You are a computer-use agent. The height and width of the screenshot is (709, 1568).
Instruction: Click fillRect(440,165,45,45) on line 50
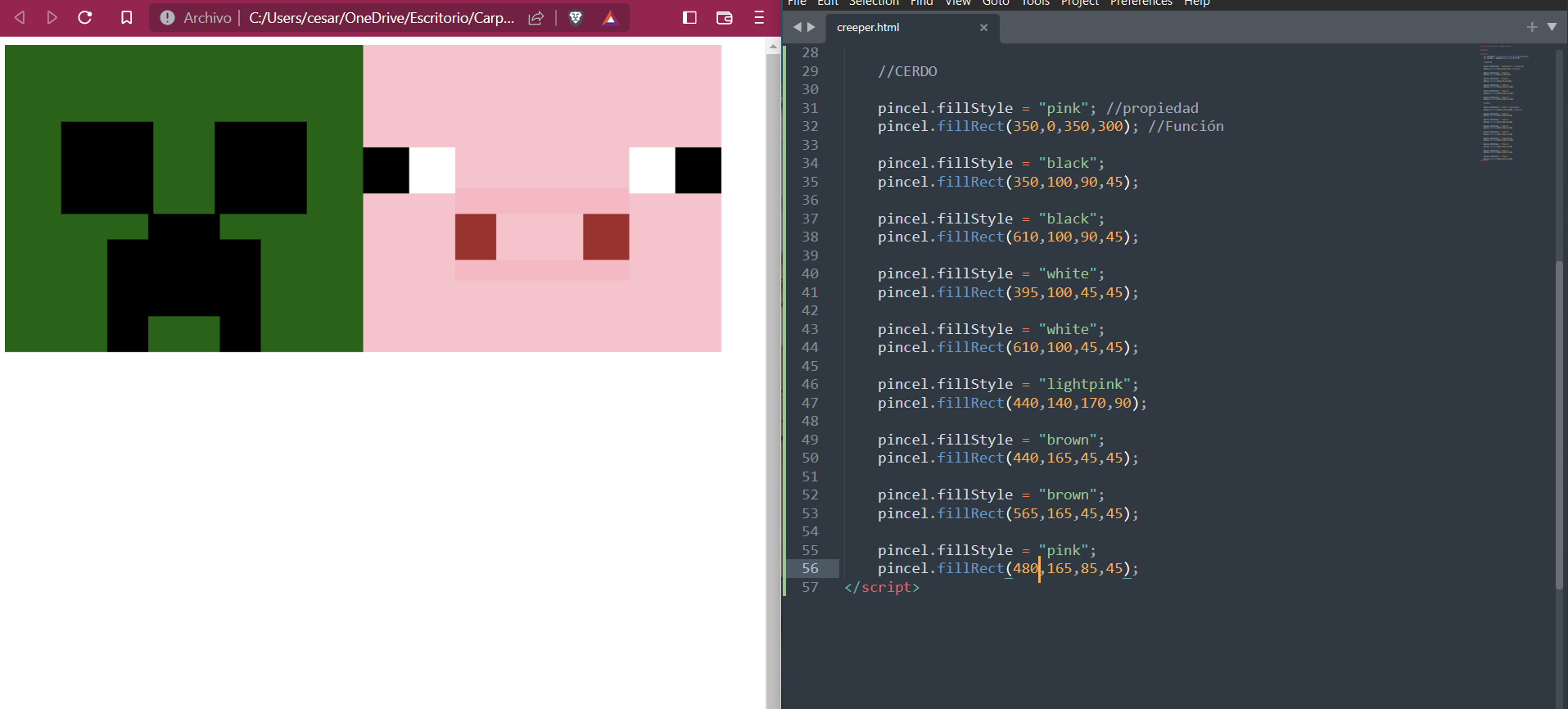coord(1033,458)
